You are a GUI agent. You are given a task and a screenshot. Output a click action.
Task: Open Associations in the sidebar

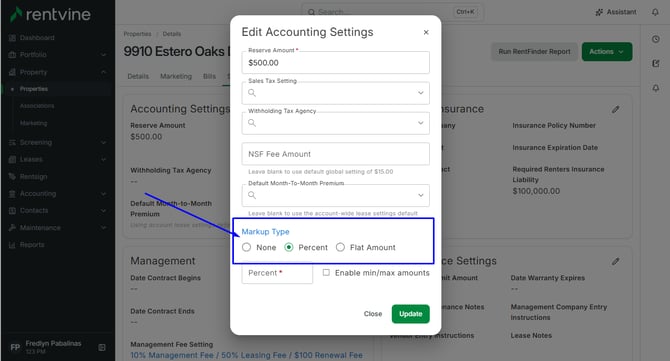point(37,106)
